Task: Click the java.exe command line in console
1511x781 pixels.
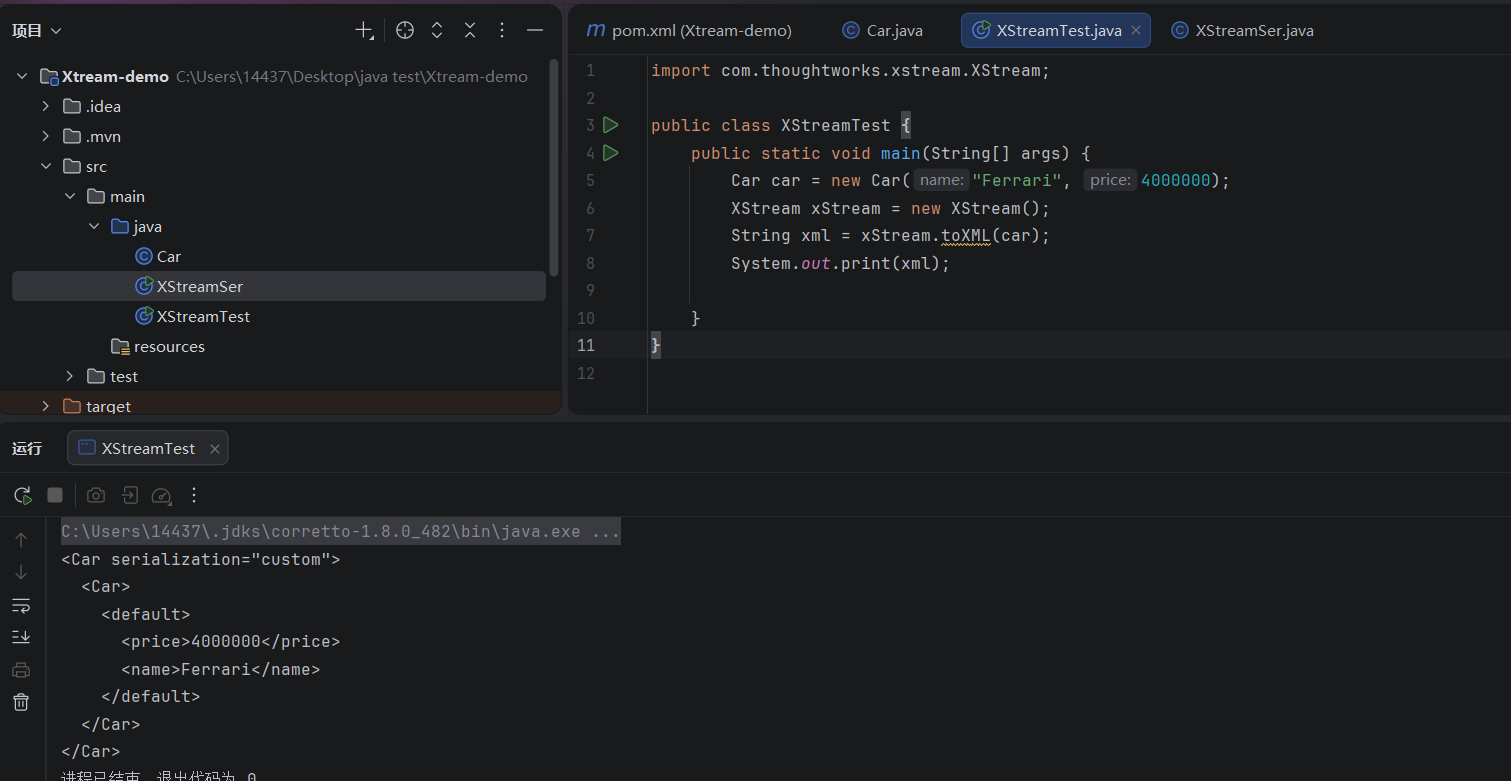Action: 341,531
